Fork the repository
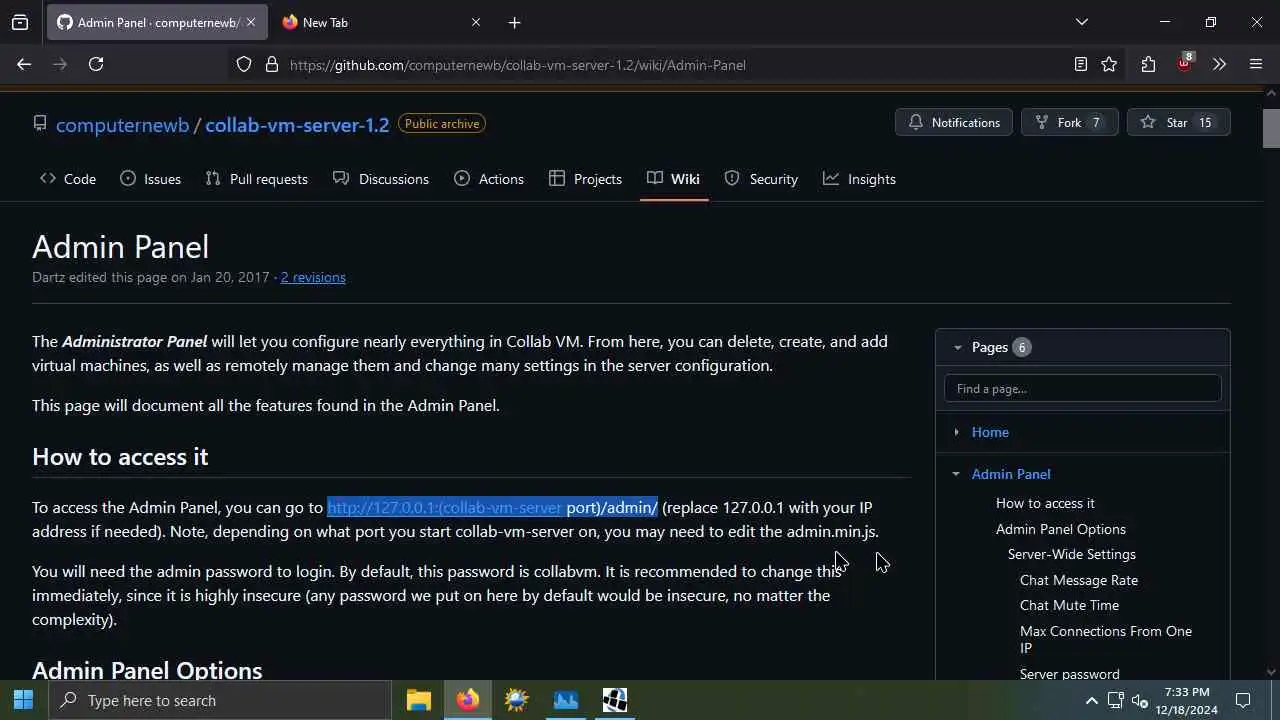This screenshot has height=720, width=1280. coord(1069,122)
